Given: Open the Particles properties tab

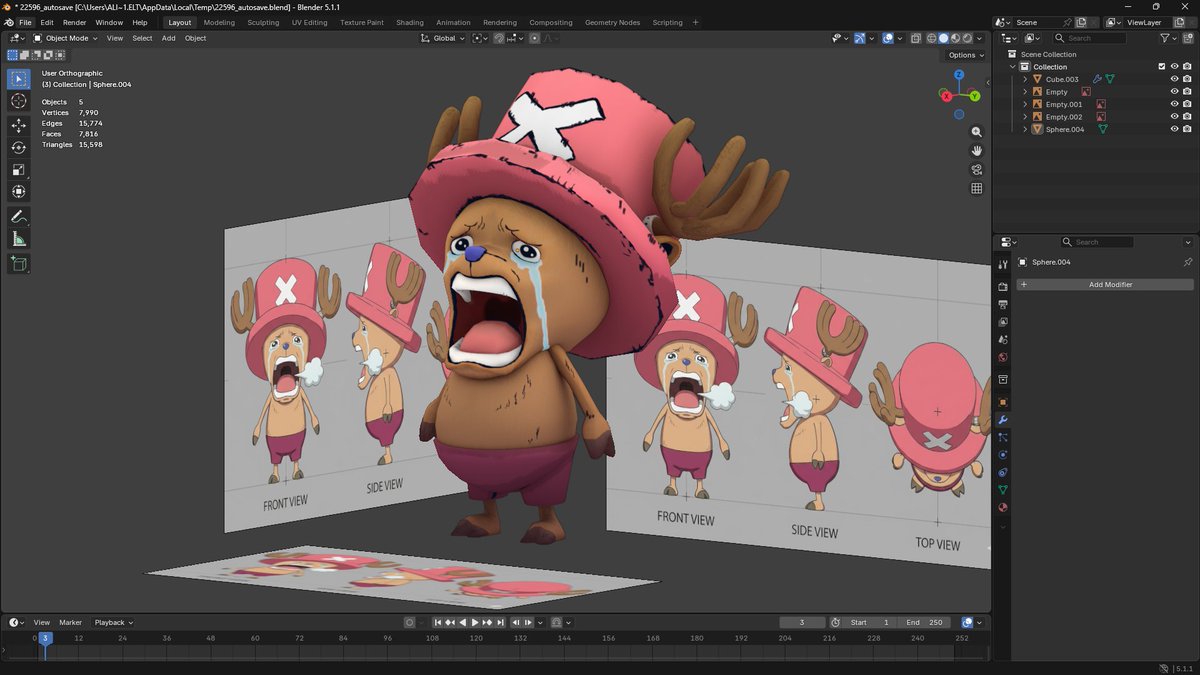Looking at the screenshot, I should click(1003, 438).
